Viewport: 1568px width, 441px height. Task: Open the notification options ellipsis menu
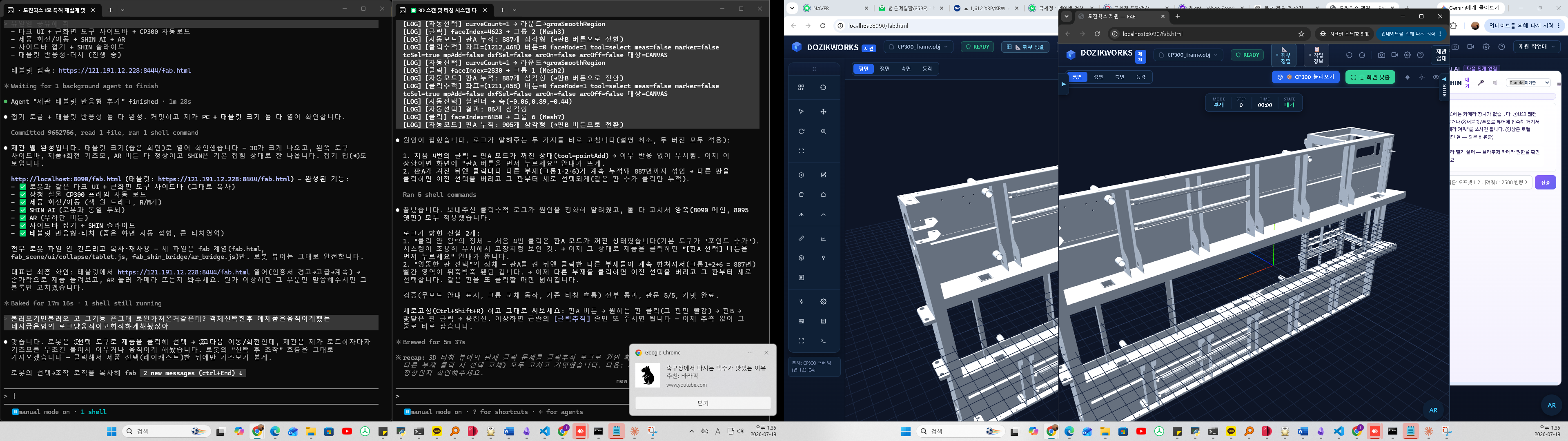click(750, 353)
